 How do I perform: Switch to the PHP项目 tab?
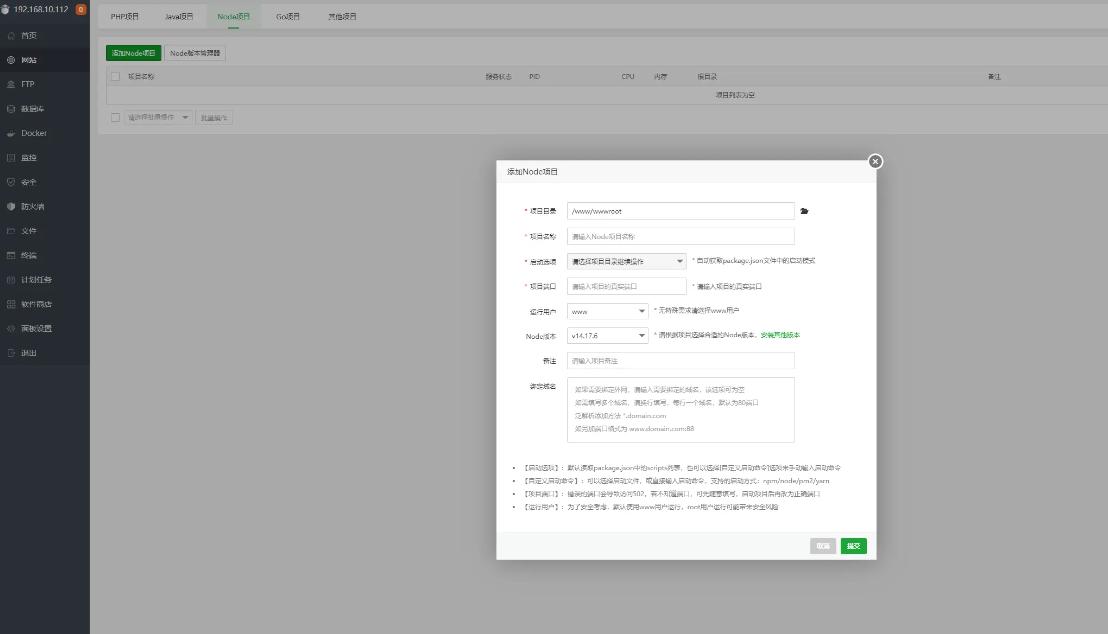coord(125,17)
